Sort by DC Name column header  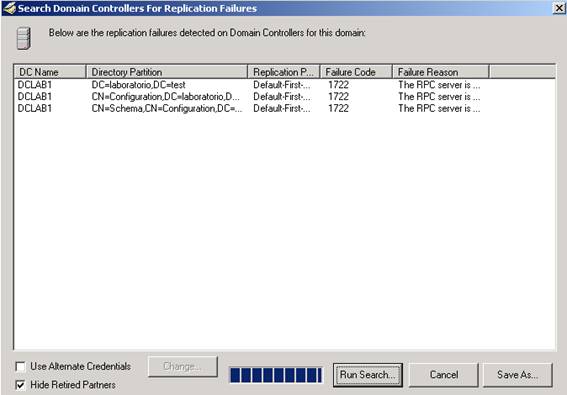coord(50,72)
